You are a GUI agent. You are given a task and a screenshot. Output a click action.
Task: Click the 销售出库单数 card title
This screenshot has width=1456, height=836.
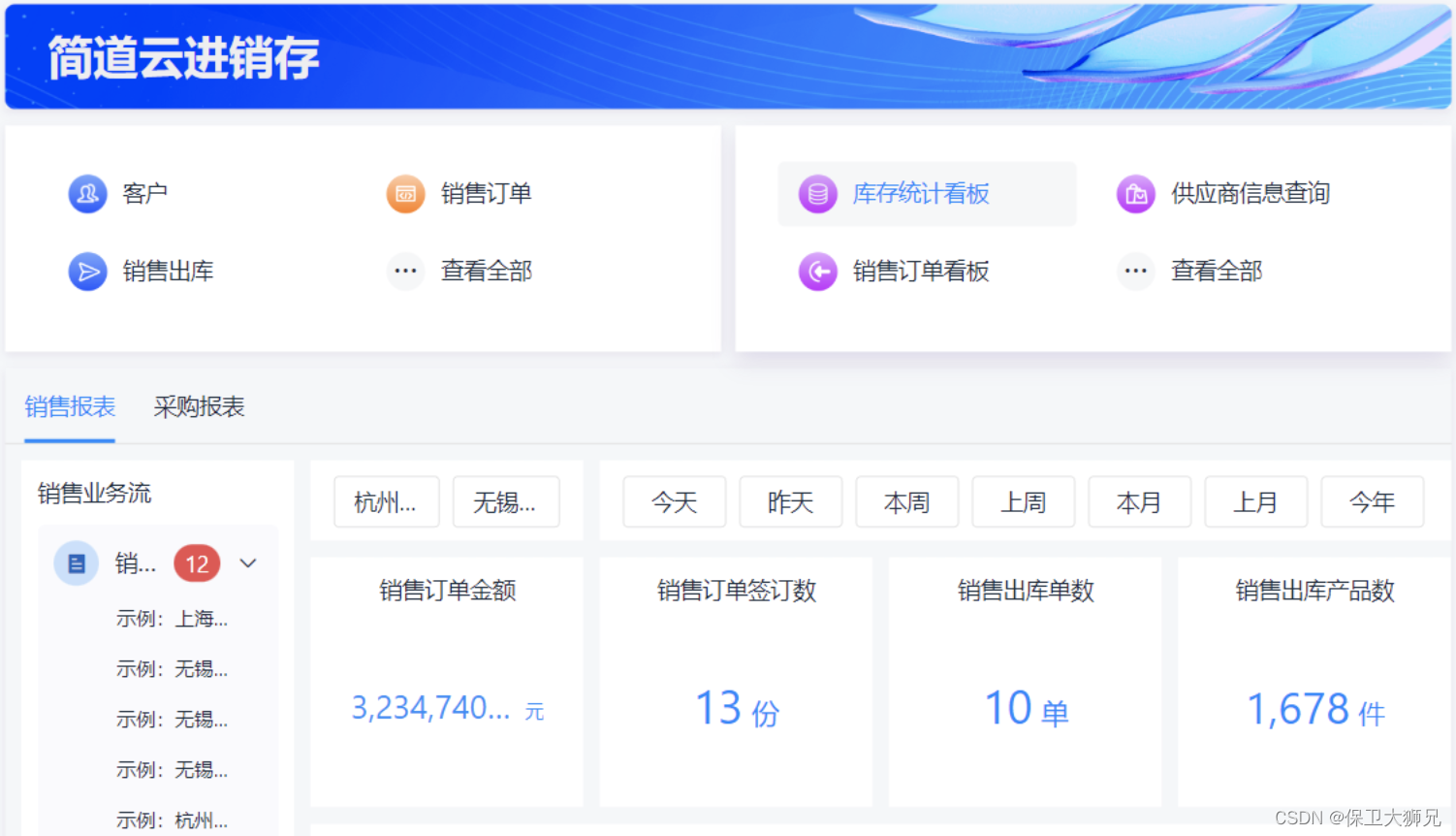(x=1026, y=591)
